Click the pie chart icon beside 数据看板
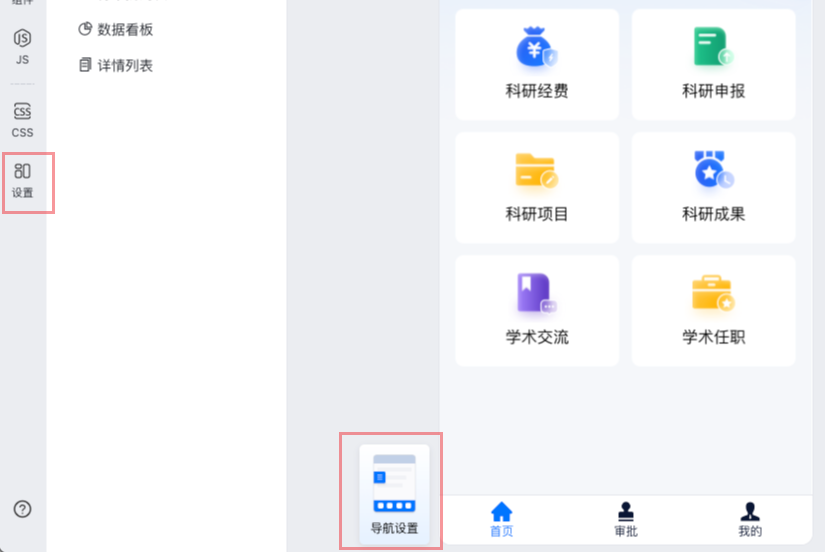825x552 pixels. click(85, 30)
